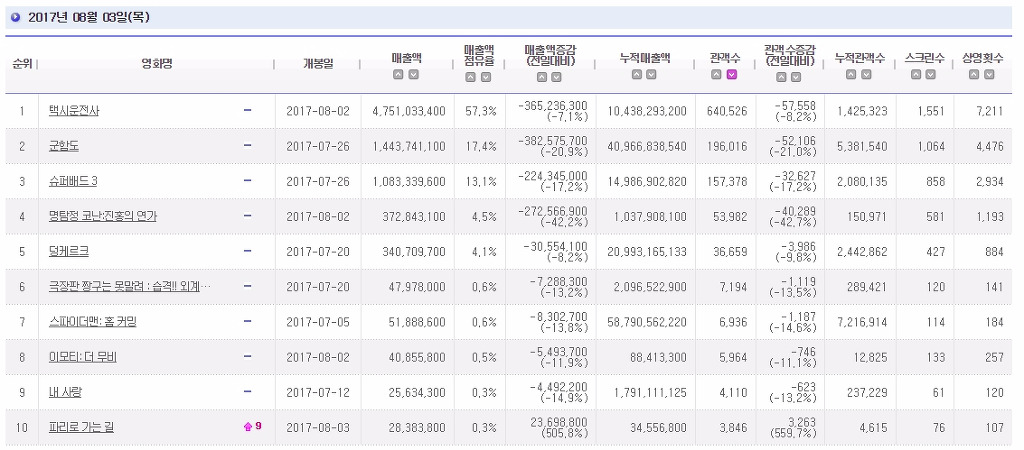Sort 상영횟수 column descending with down arrow
This screenshot has height=450, width=1024.
(x=989, y=74)
